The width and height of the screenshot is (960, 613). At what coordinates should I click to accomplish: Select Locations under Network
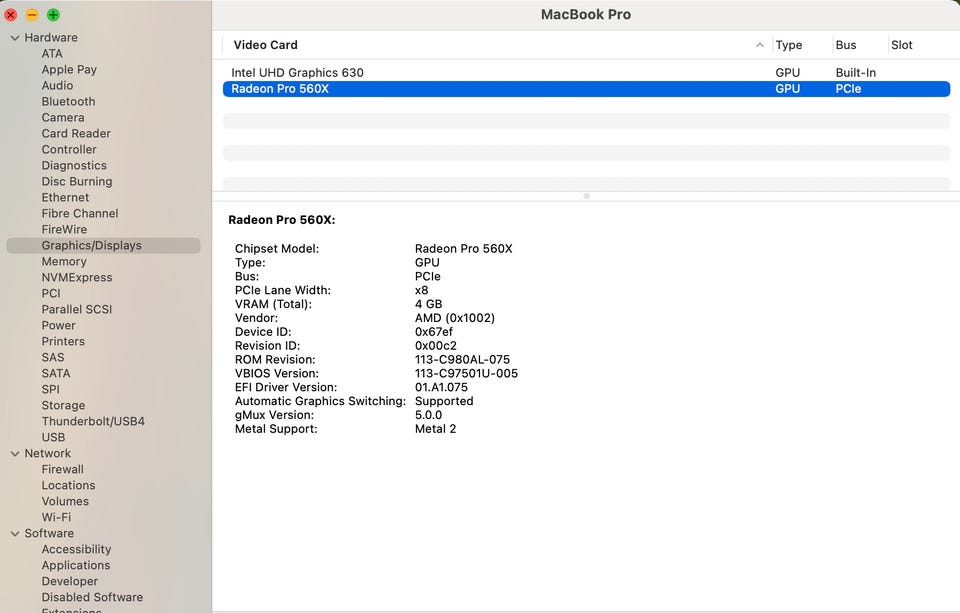point(69,485)
